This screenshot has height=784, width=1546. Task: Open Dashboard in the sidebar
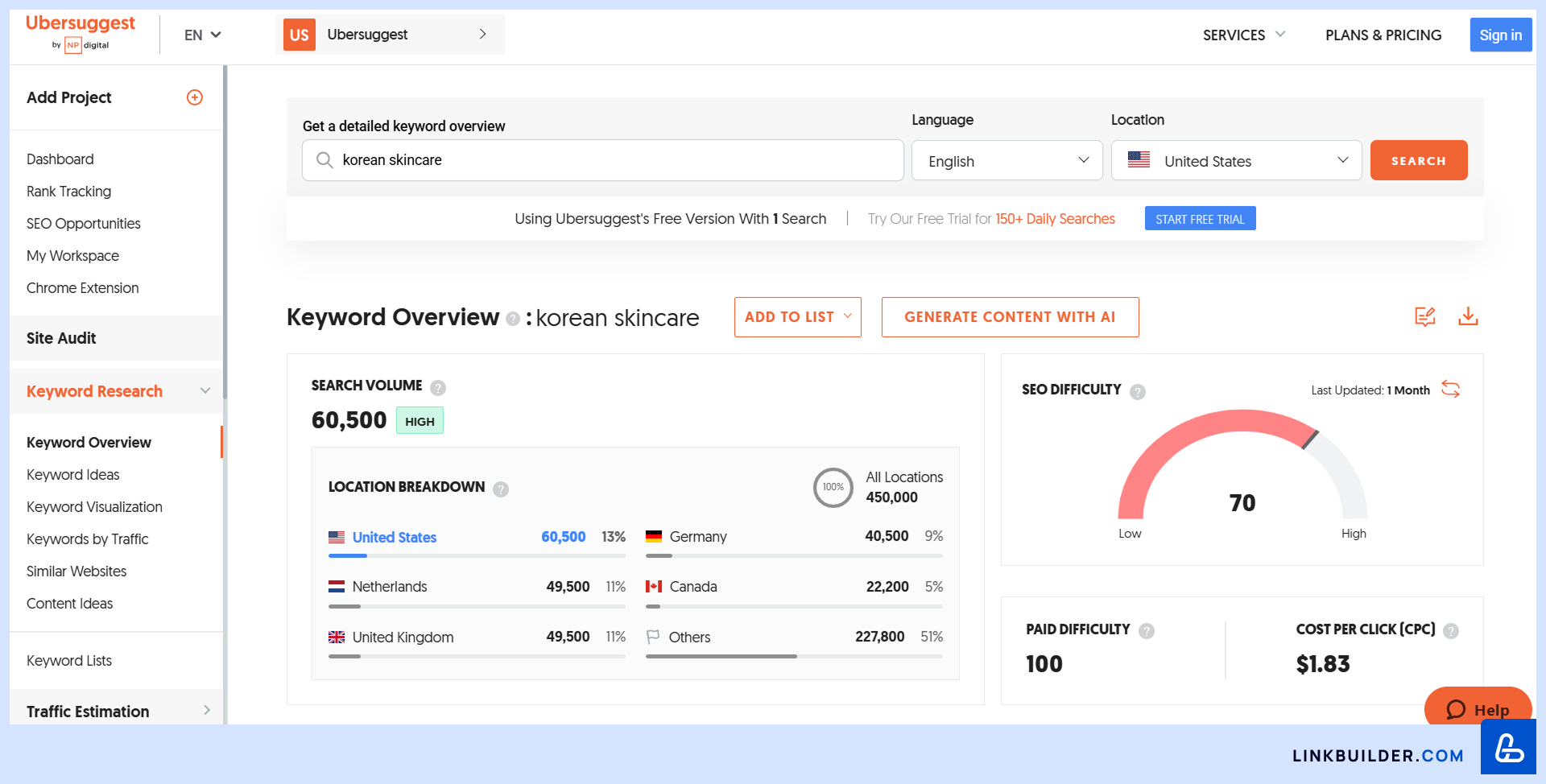click(x=60, y=159)
